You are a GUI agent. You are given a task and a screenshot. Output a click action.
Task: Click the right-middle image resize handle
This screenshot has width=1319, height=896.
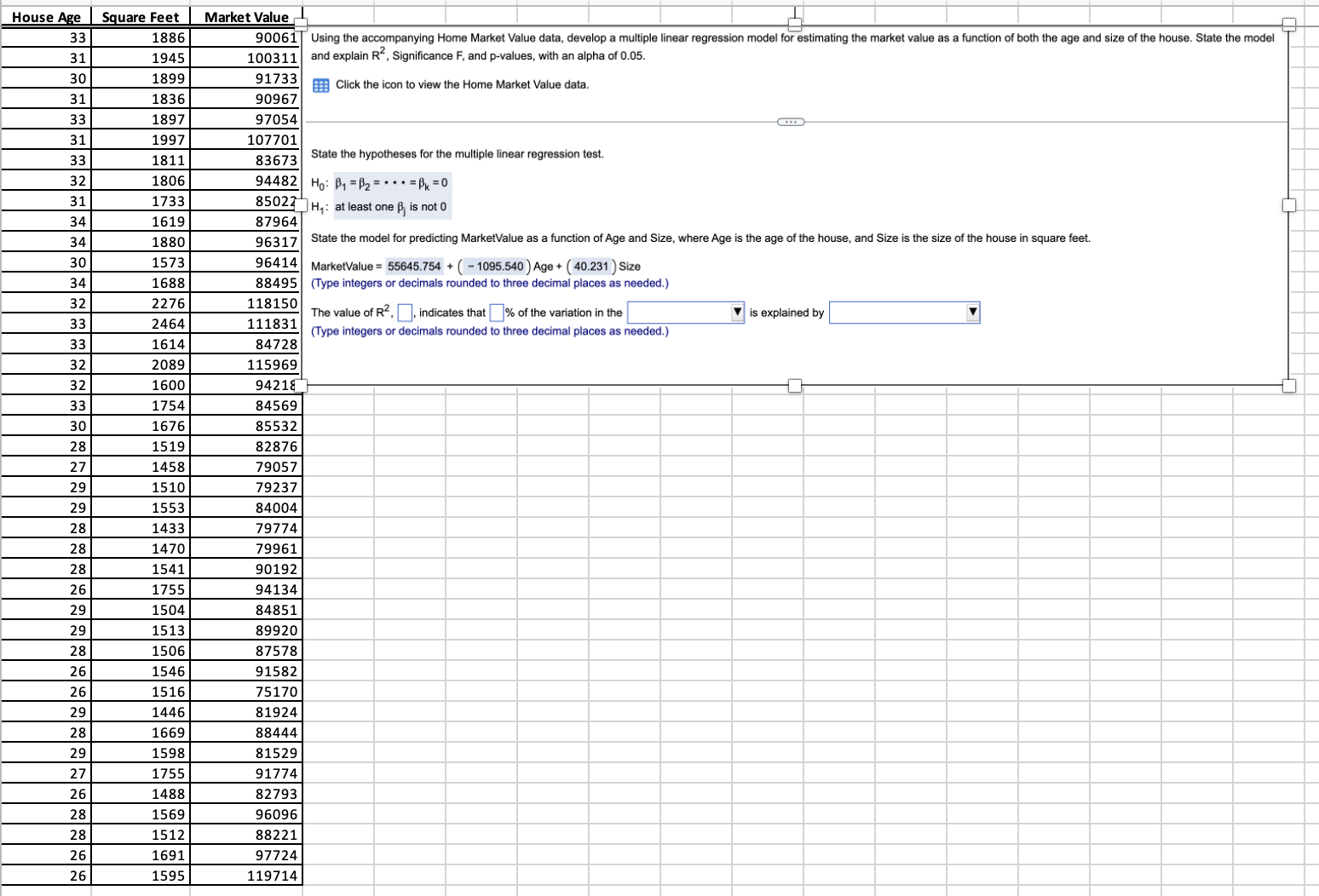(x=1288, y=205)
